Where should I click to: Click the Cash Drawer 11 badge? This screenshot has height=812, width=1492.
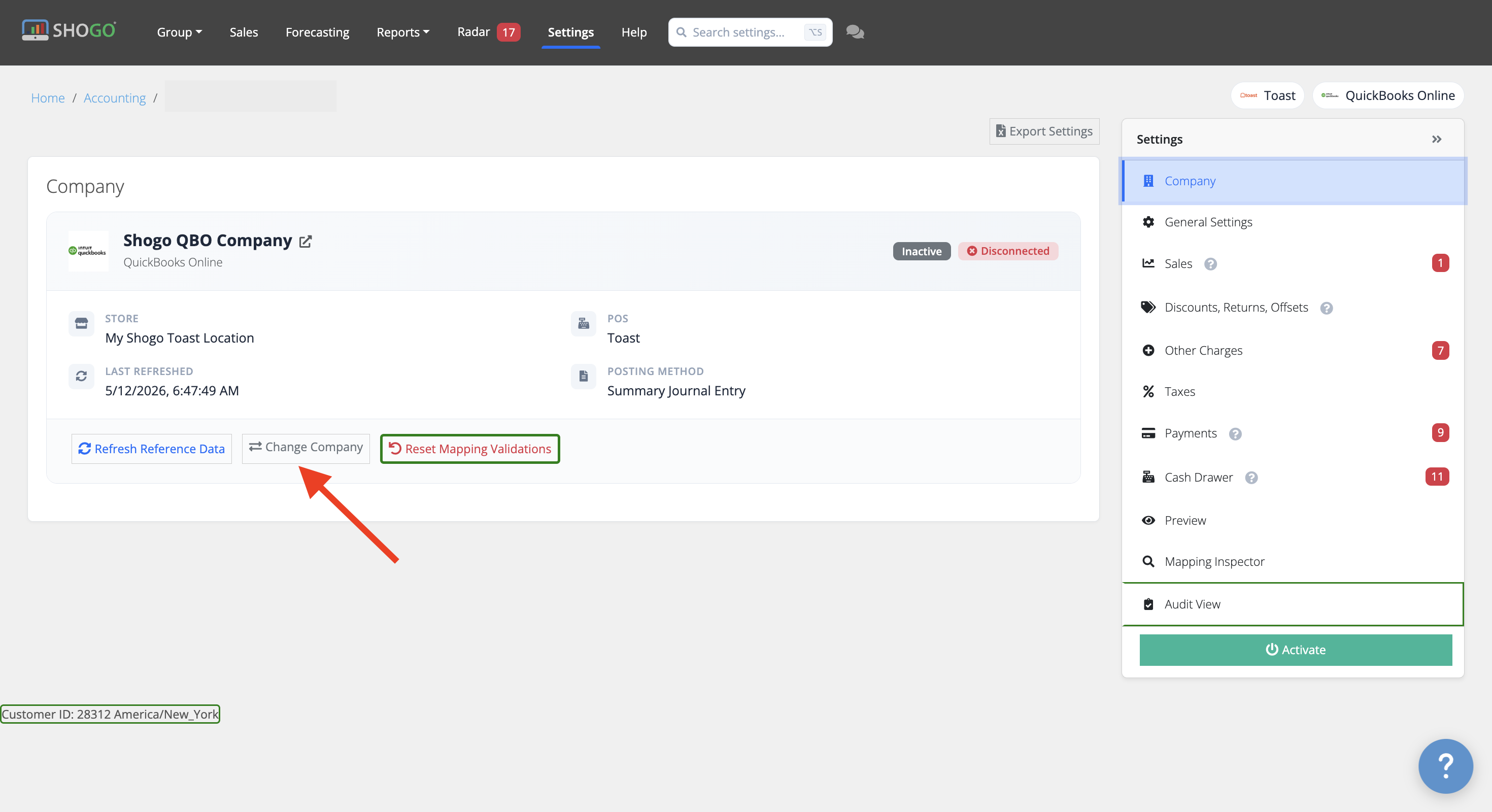(1437, 477)
